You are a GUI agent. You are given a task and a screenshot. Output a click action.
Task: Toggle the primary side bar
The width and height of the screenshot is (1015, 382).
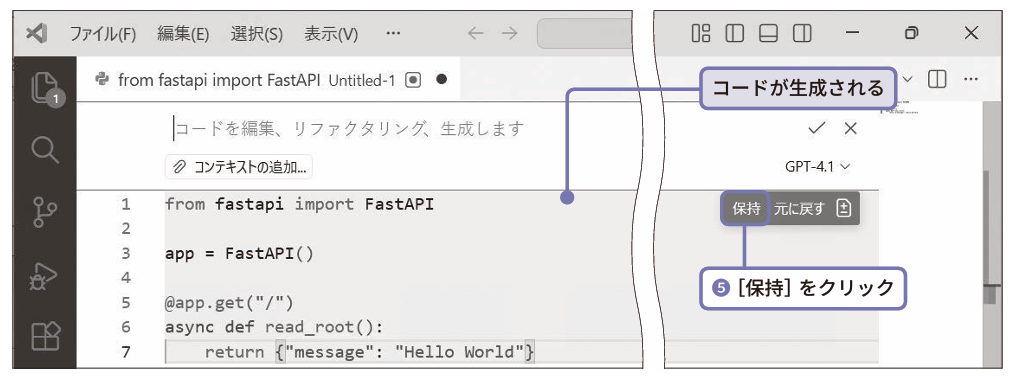[x=734, y=33]
